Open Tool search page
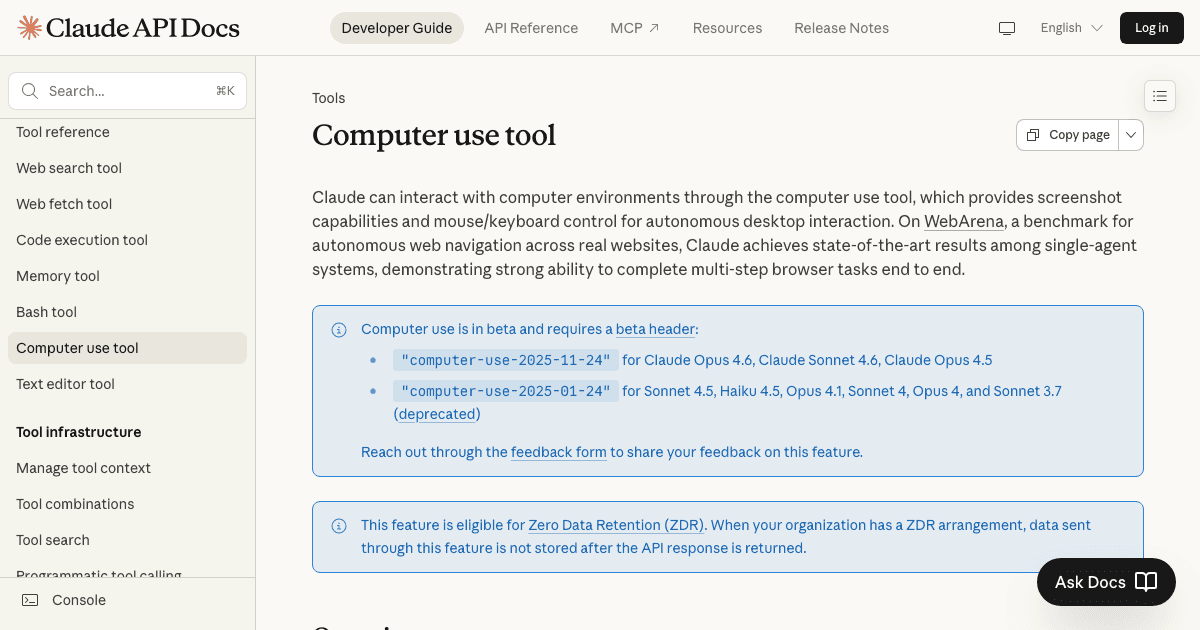 coord(53,540)
